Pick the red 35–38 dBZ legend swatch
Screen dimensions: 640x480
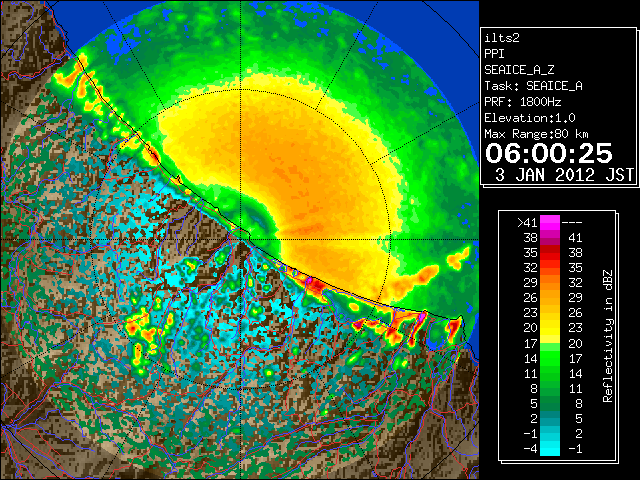coord(550,253)
